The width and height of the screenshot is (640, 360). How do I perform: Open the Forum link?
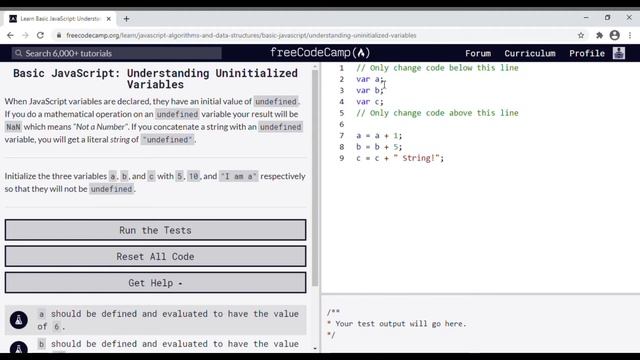[x=478, y=53]
